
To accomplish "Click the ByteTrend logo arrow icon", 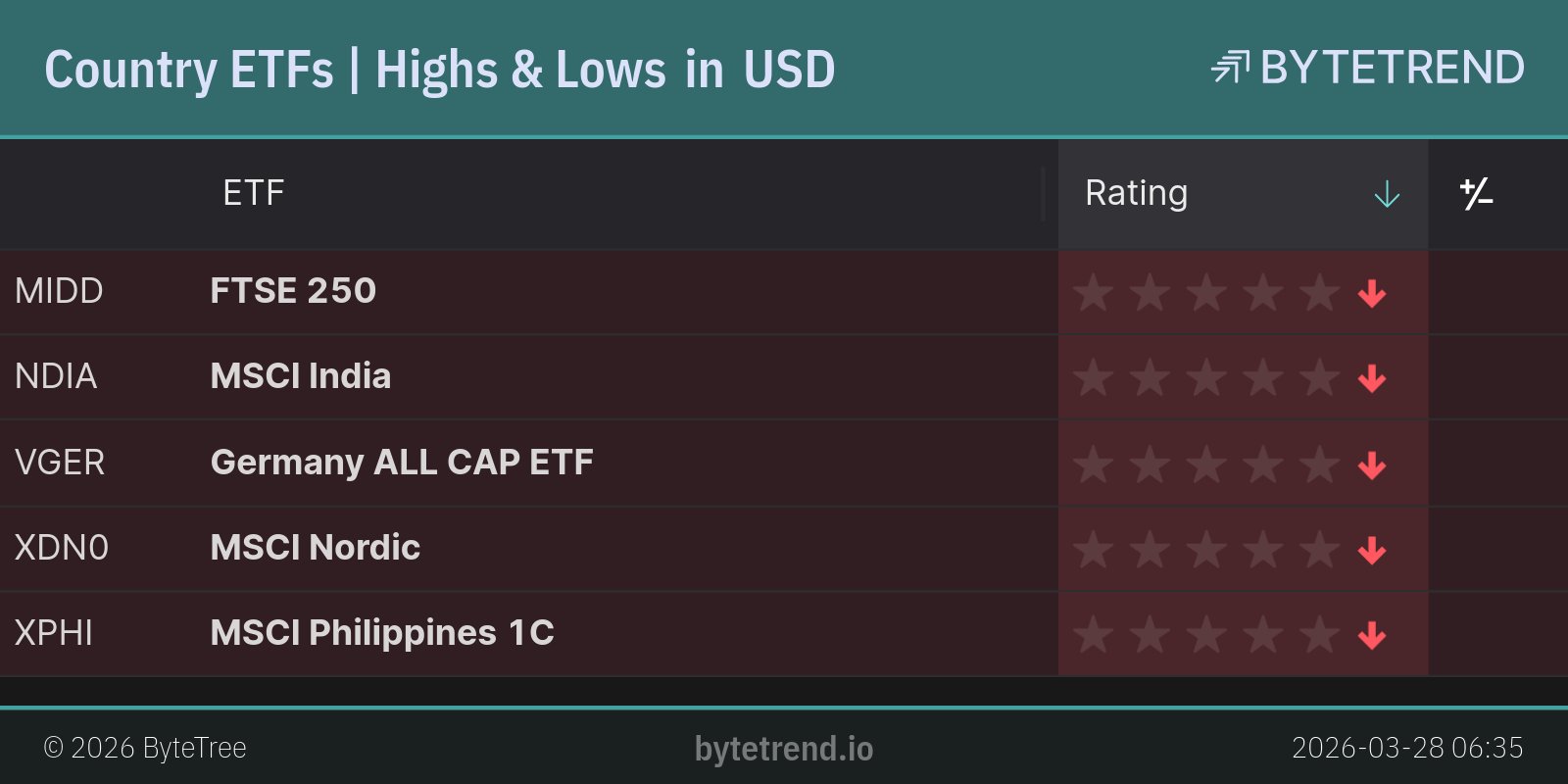I will [1230, 68].
